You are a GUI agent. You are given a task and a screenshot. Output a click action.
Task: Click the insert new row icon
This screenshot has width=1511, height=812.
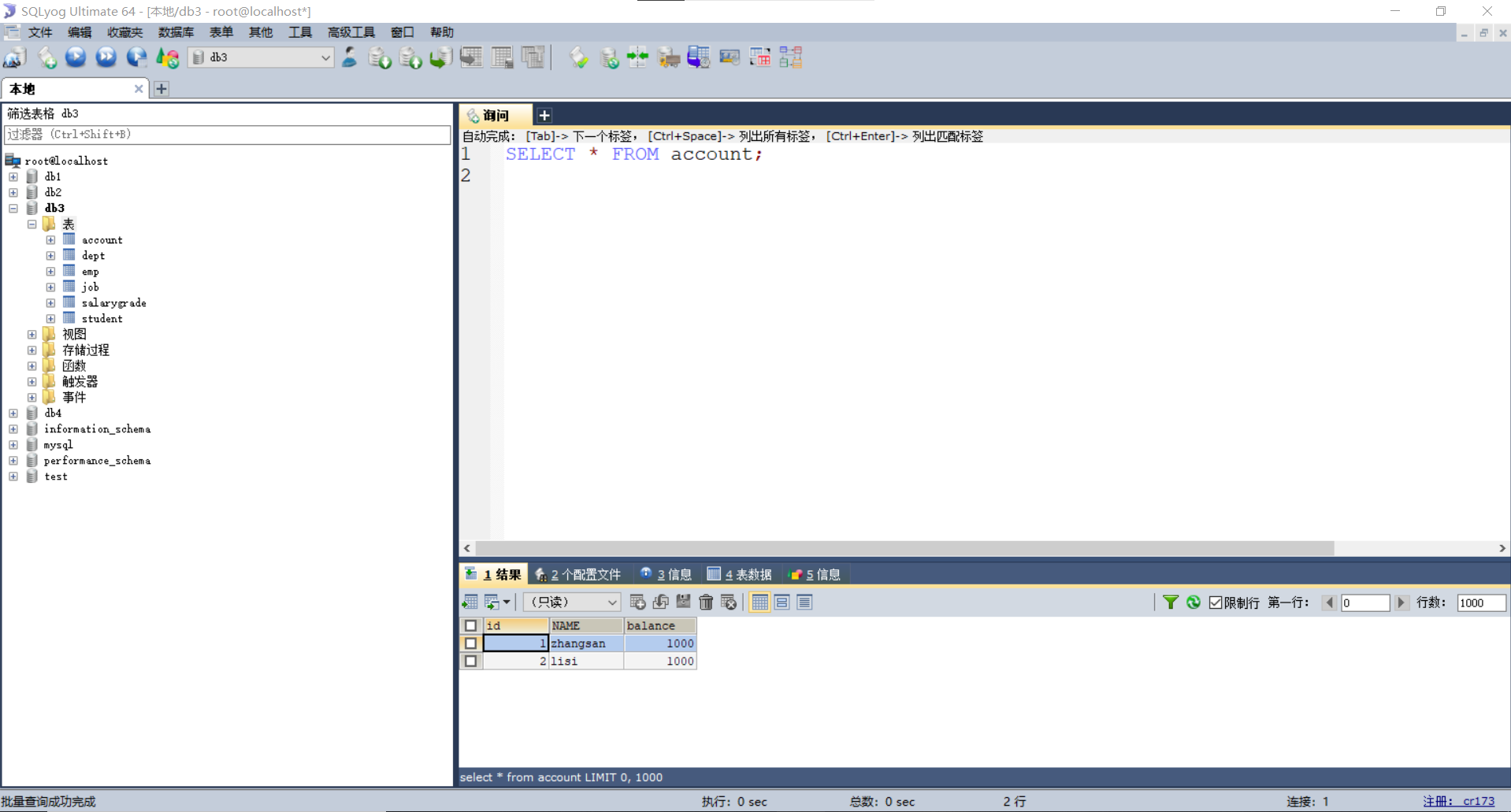pyautogui.click(x=638, y=603)
